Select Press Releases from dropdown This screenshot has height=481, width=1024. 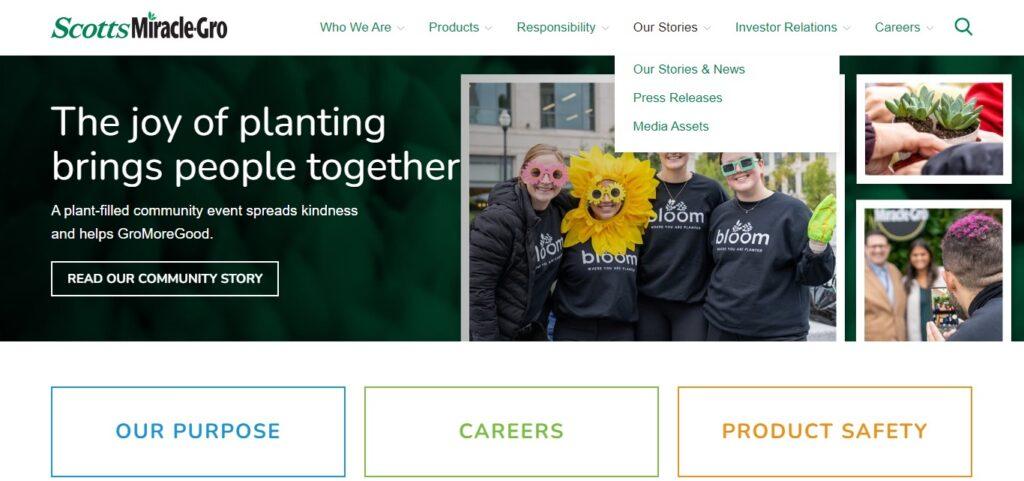tap(677, 98)
